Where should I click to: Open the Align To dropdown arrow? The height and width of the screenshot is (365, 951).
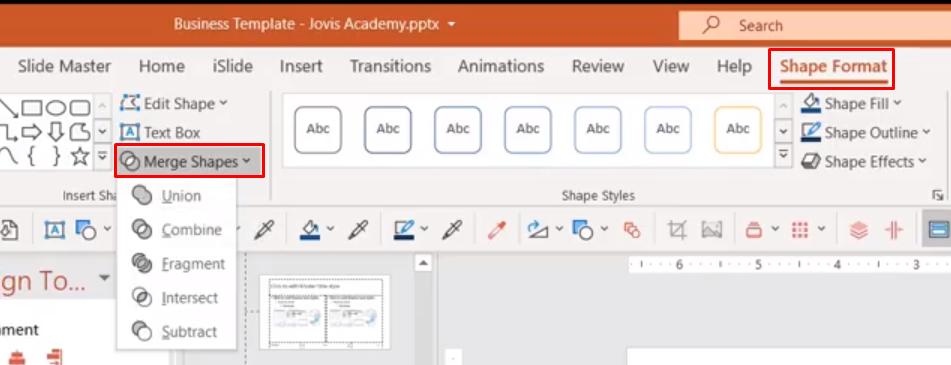tap(104, 278)
